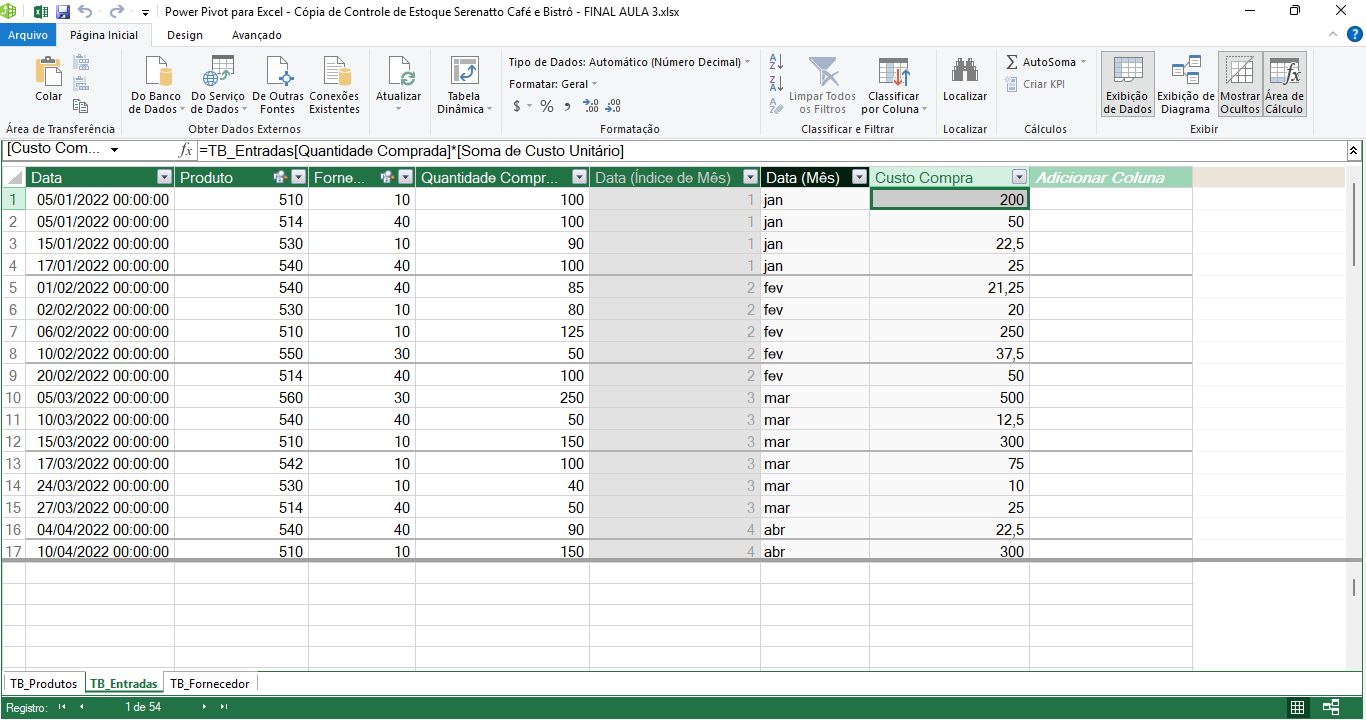Save using the floppy disk icon
This screenshot has height=720, width=1366.
point(63,12)
